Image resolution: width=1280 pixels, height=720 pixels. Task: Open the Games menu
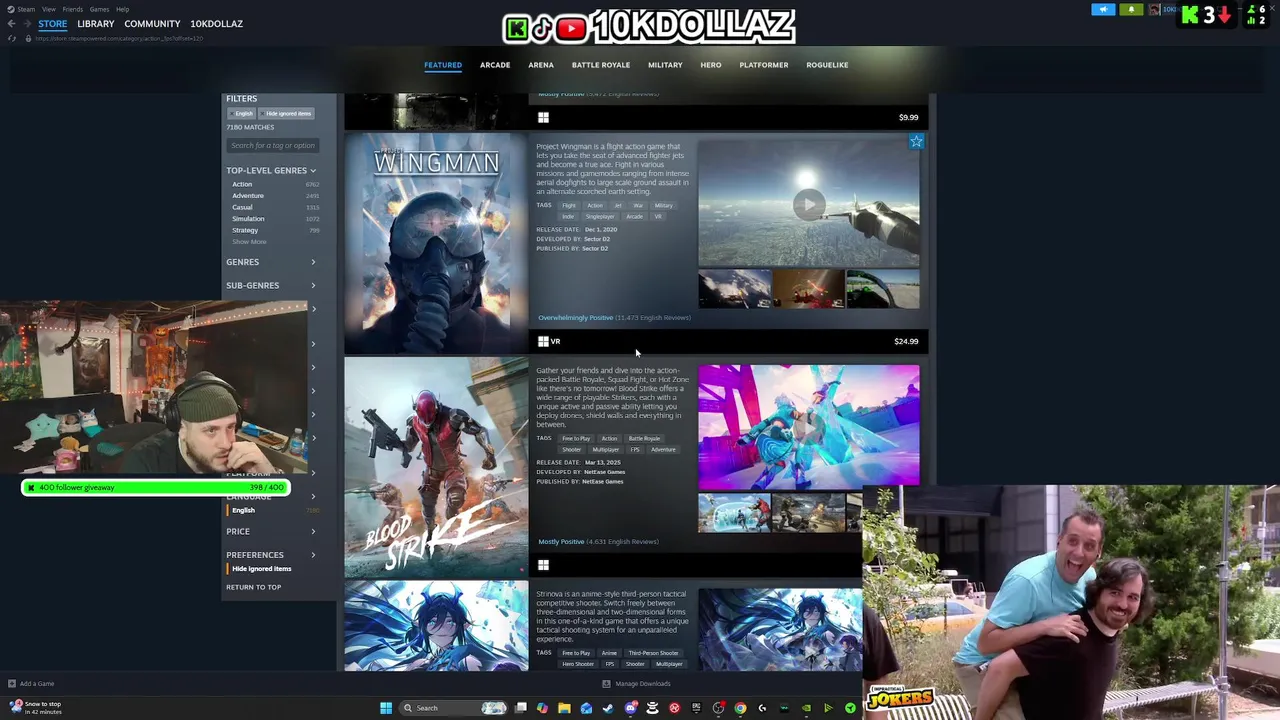99,9
